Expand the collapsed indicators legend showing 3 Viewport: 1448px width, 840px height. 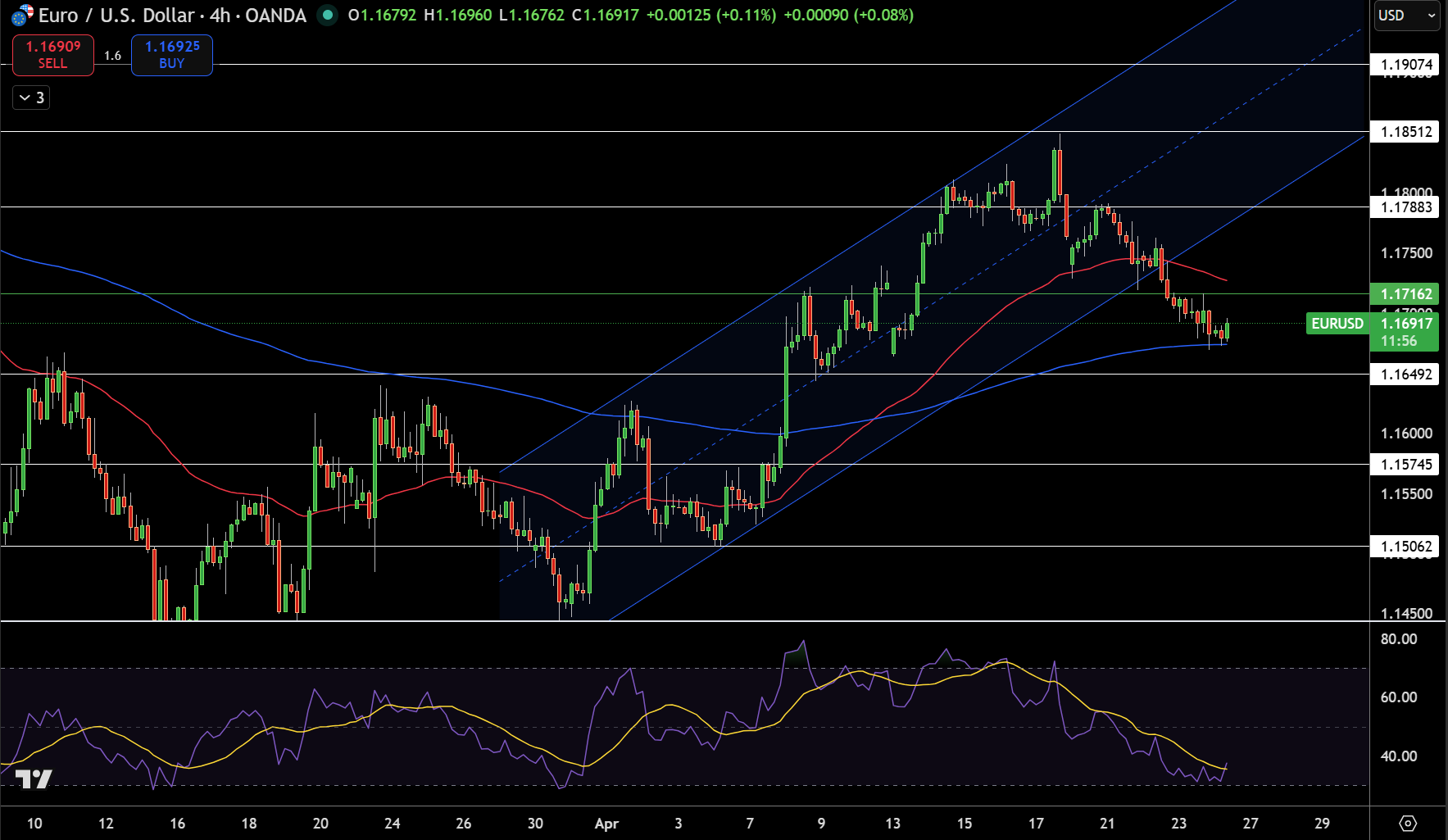click(x=31, y=98)
